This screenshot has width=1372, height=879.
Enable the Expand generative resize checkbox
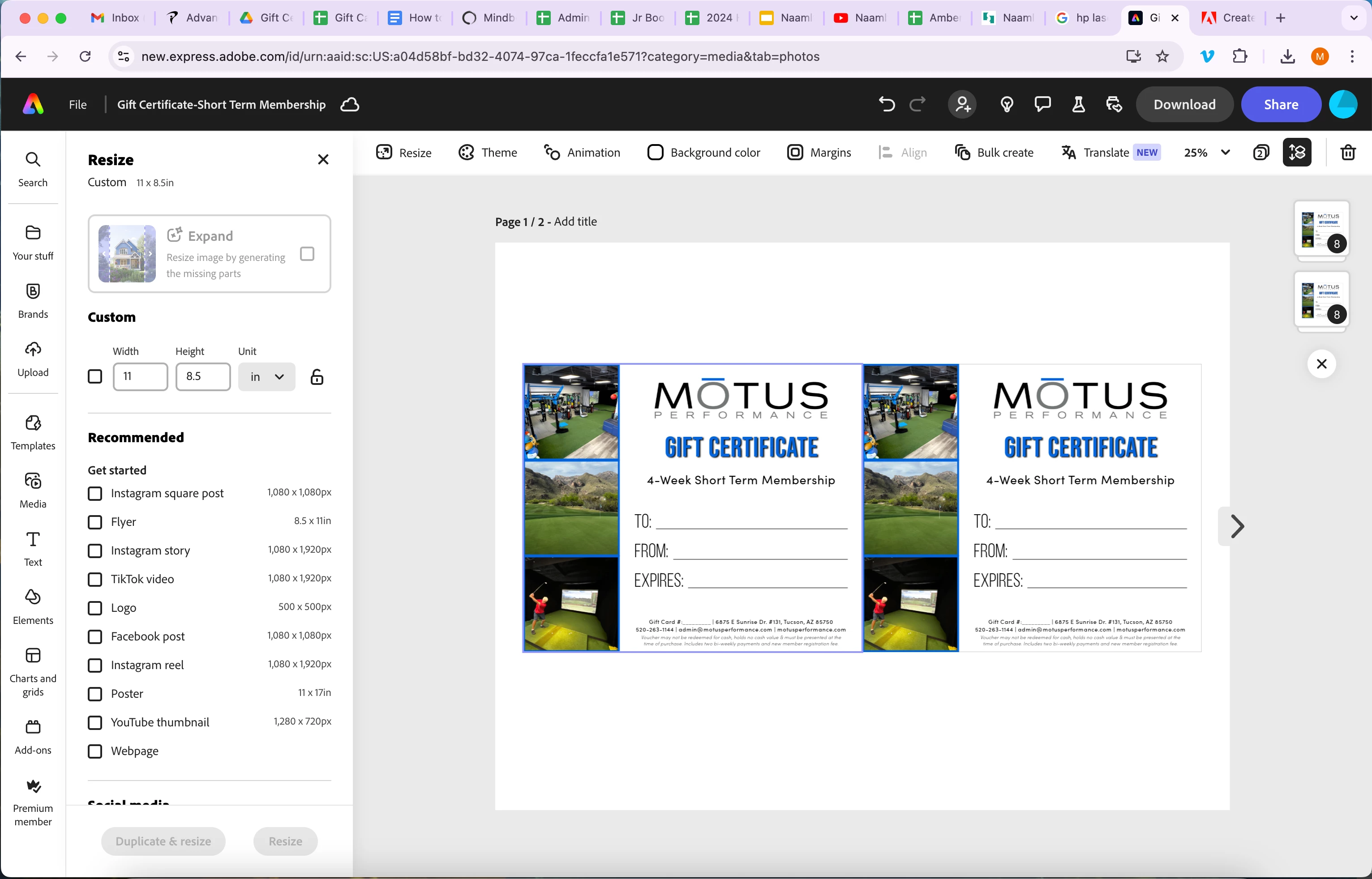tap(307, 254)
